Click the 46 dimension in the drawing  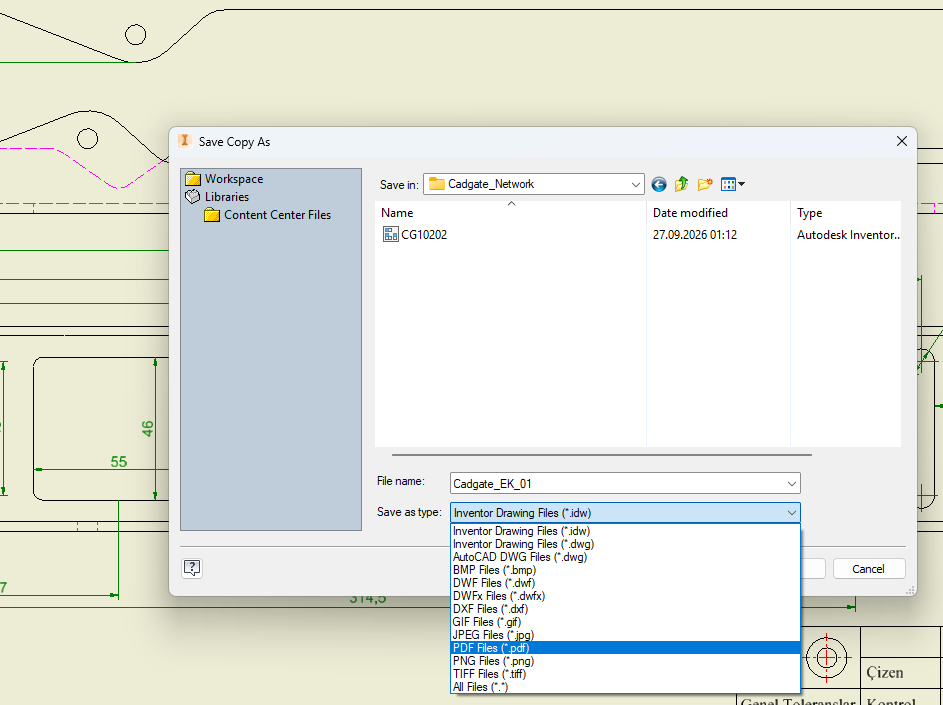tap(147, 428)
